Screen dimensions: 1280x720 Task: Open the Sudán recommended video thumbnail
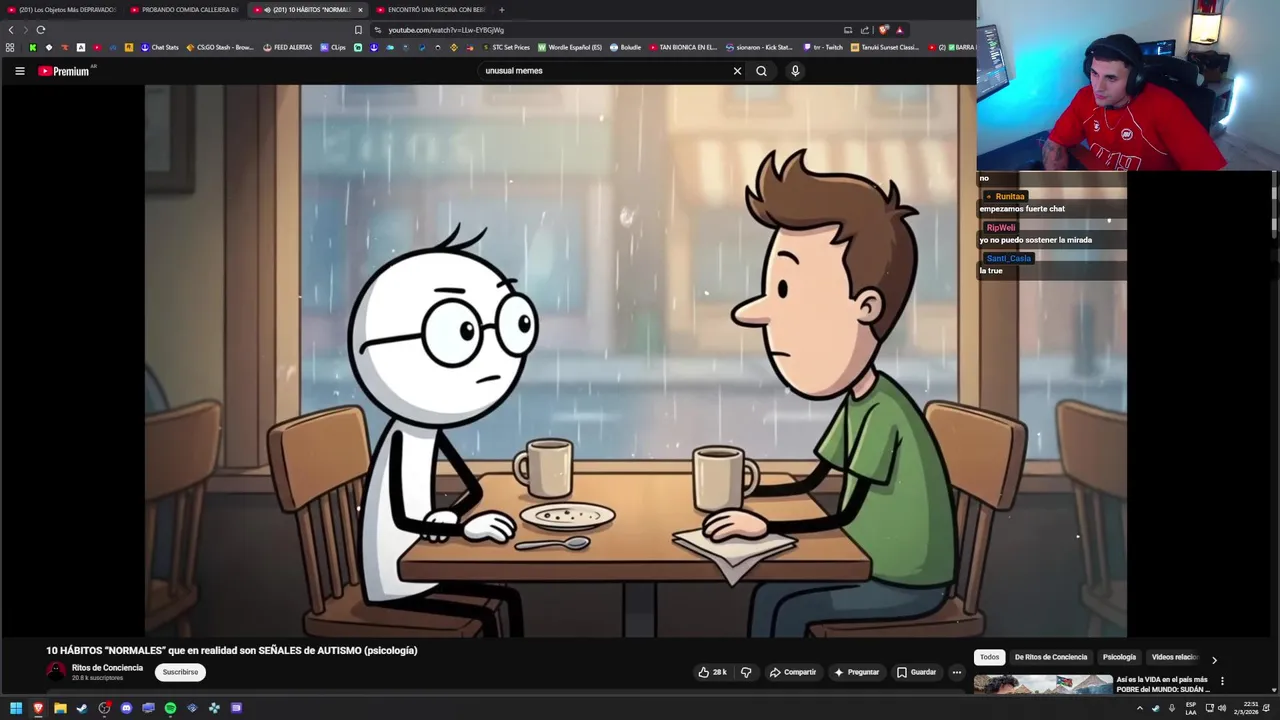(x=1043, y=684)
